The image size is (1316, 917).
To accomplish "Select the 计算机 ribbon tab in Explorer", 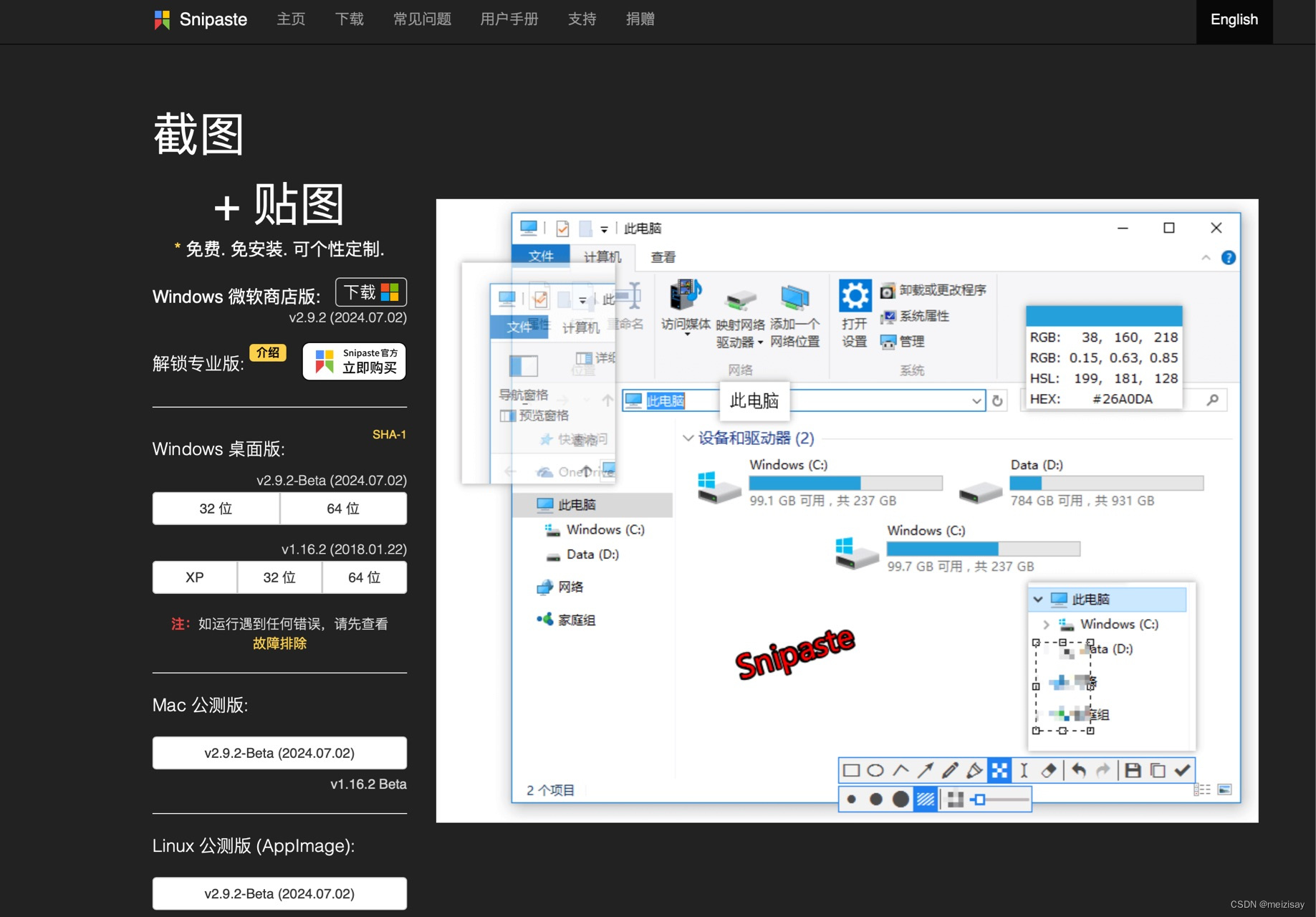I will pos(602,256).
